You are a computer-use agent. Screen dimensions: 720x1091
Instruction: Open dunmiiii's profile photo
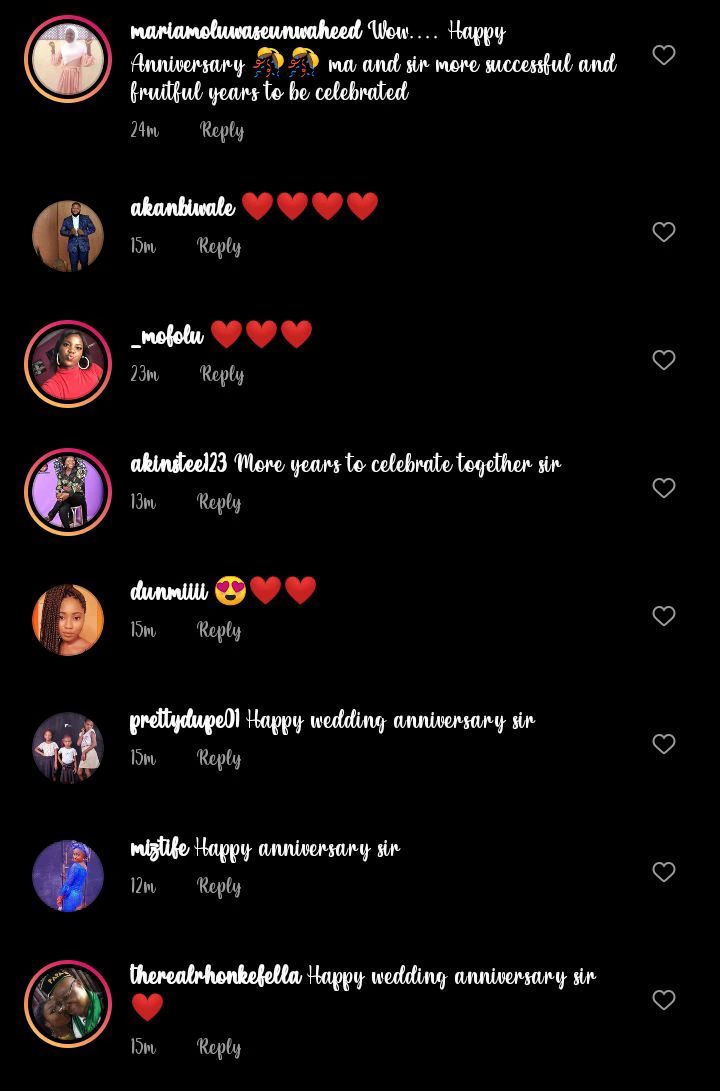tap(68, 620)
